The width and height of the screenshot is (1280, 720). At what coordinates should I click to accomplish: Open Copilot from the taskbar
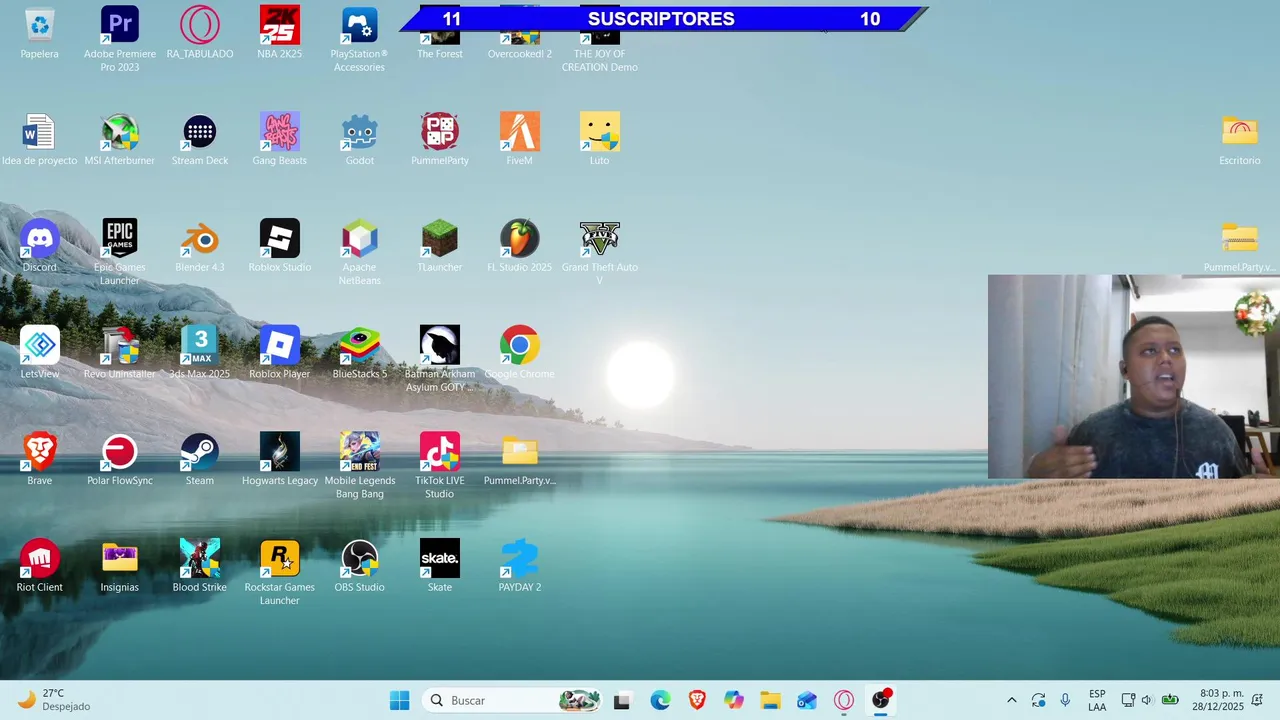734,700
